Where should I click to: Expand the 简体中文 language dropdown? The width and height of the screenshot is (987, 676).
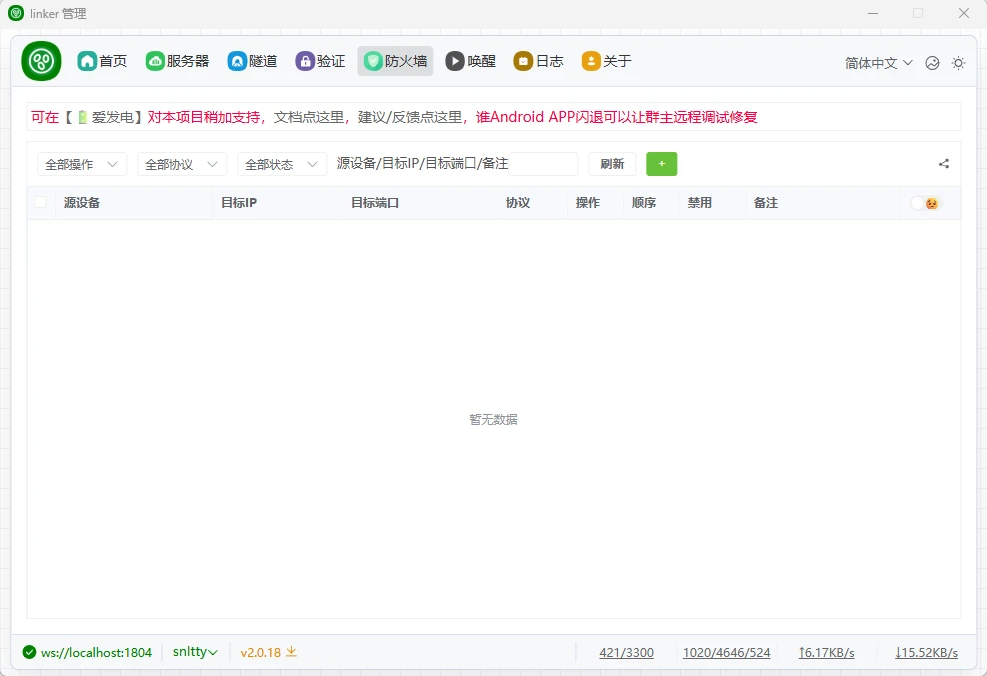pyautogui.click(x=878, y=63)
